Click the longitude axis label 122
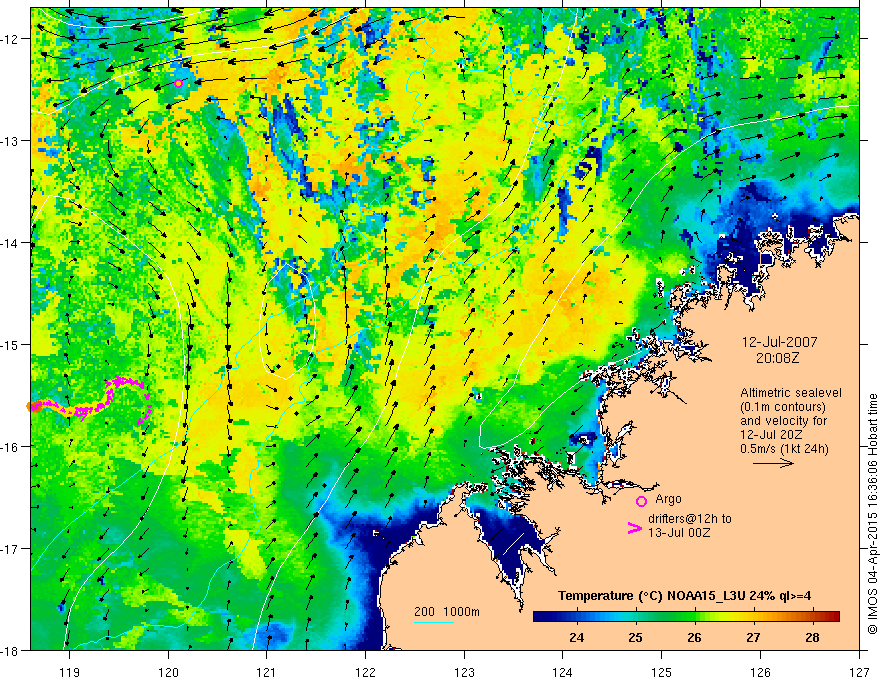880x680 pixels. (365, 672)
